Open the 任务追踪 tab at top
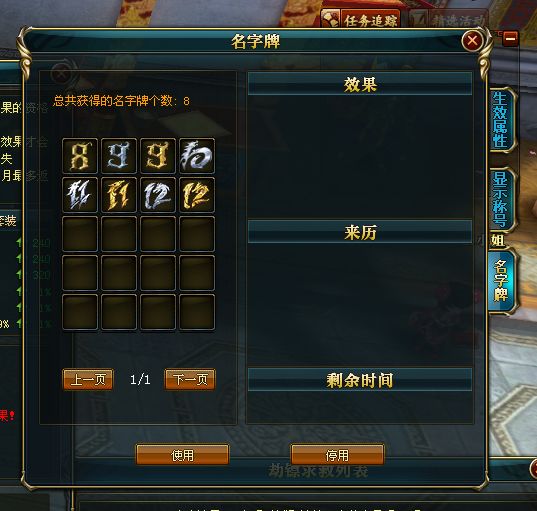Screen dimensions: 537x511 pyautogui.click(x=361, y=20)
